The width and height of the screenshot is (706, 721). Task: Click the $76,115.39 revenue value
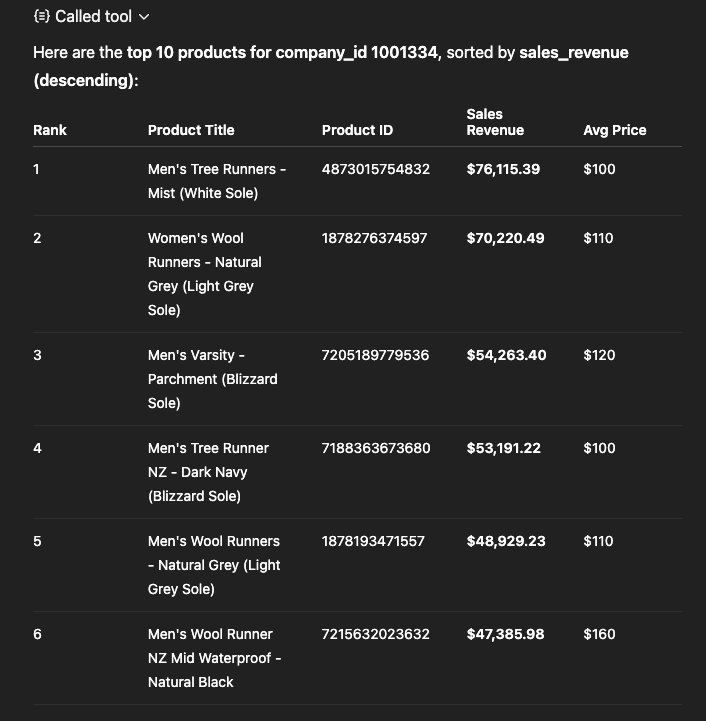tap(503, 169)
